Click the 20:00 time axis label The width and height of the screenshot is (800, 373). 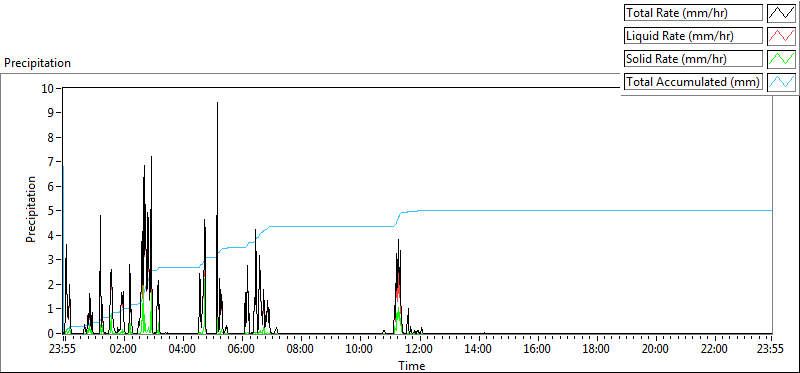coord(656,349)
